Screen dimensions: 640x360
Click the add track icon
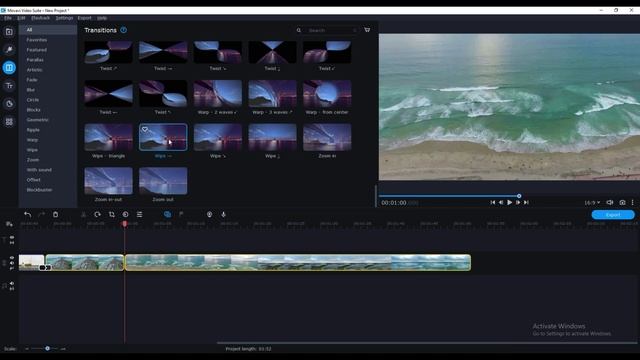point(9,224)
